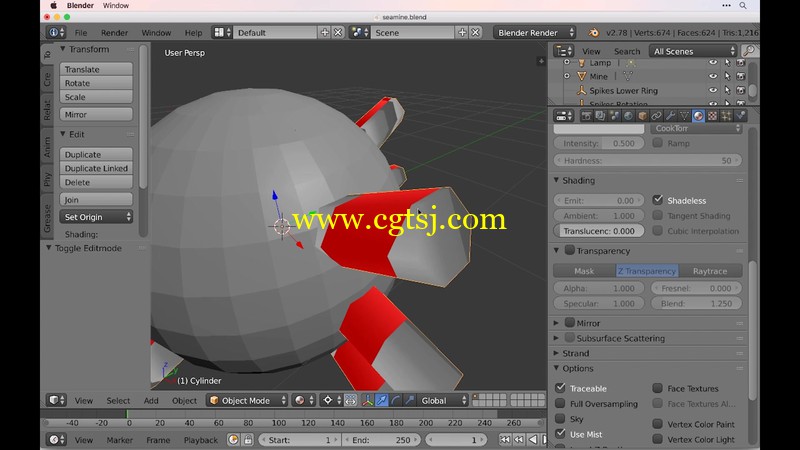Open the Object properties cube icon
The width and height of the screenshot is (800, 450).
point(642,116)
